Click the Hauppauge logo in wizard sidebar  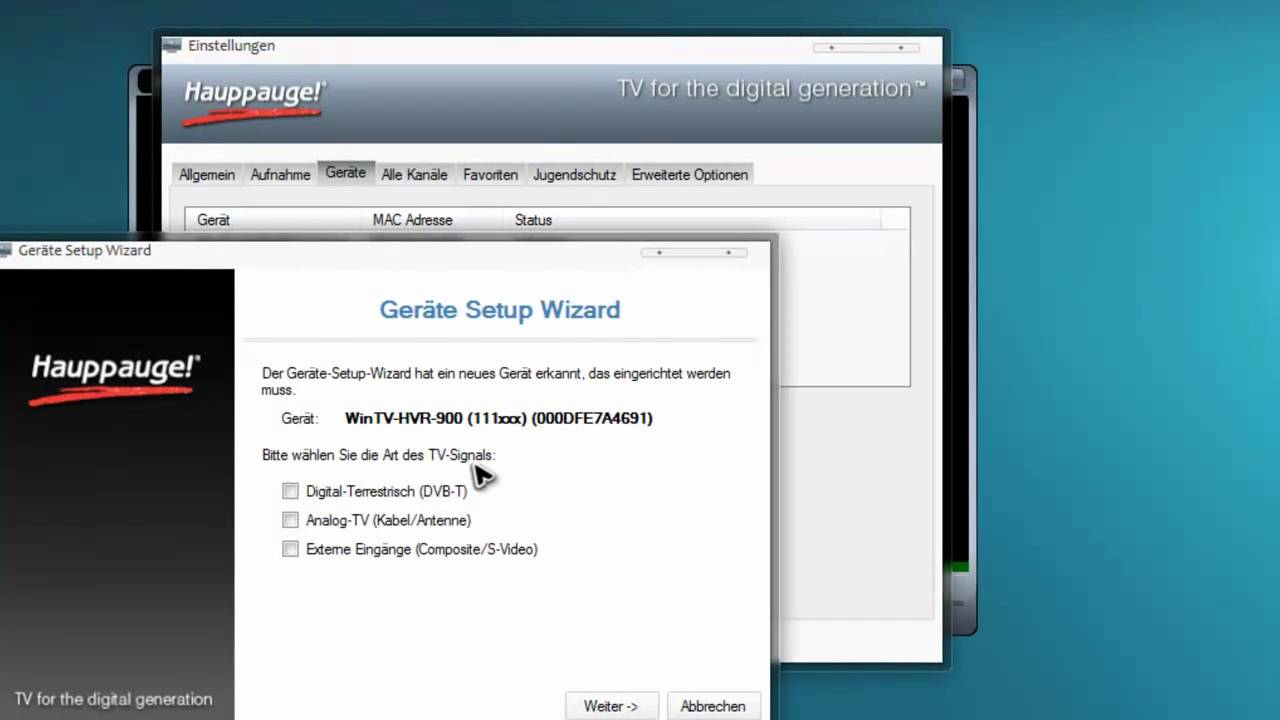tap(115, 378)
